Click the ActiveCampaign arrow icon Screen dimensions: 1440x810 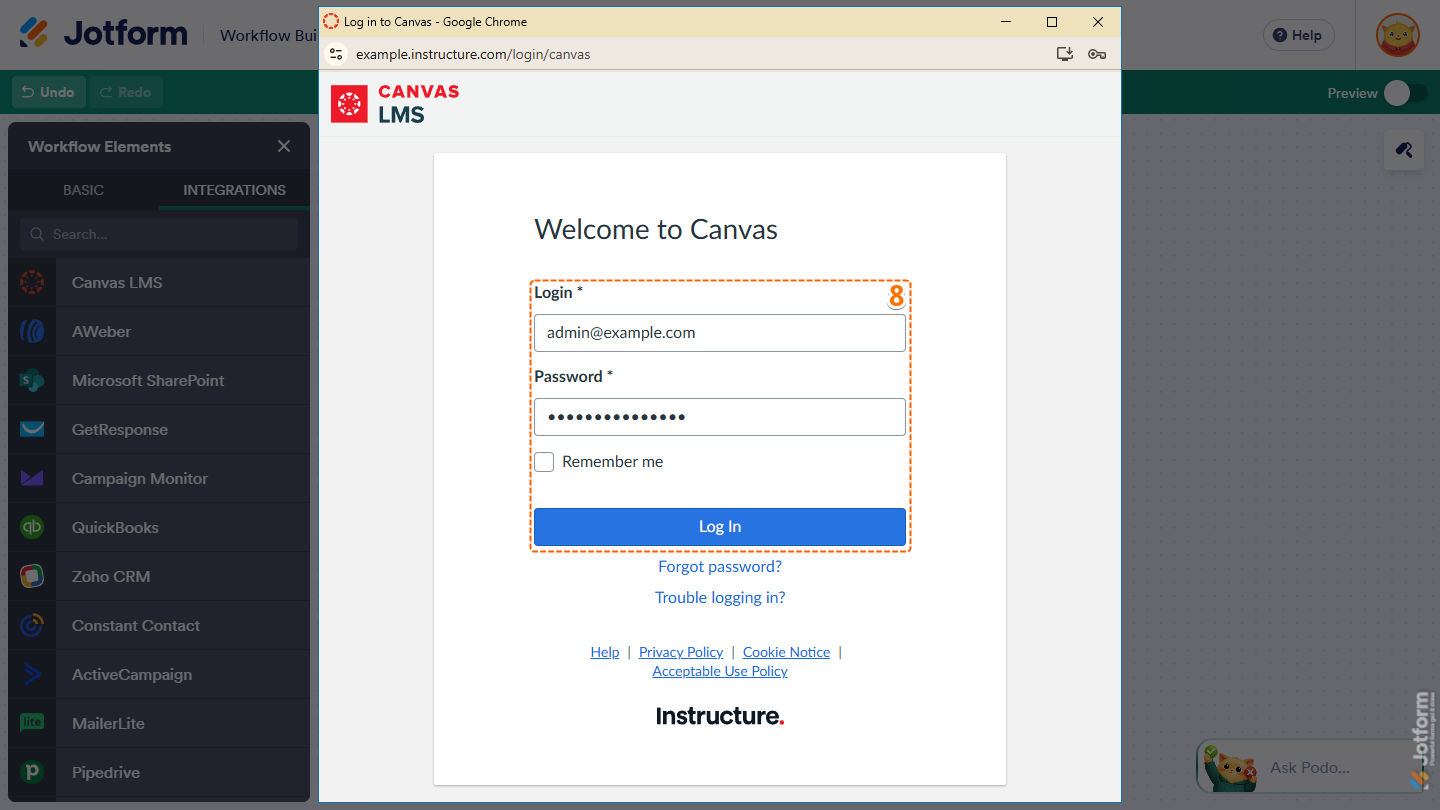[x=32, y=675]
